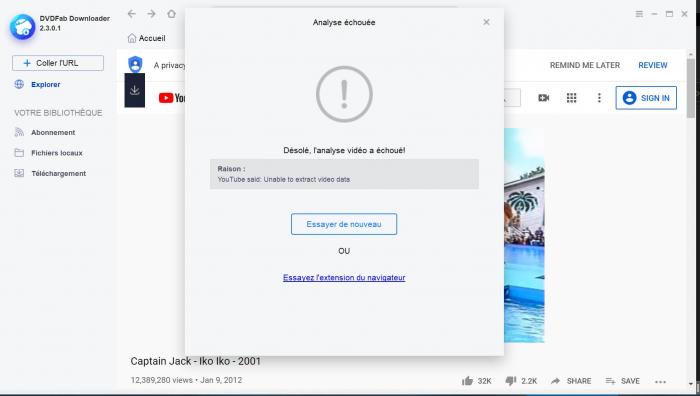Click REMIND ME LATER
Screen dimensions: 700x396
[585, 65]
